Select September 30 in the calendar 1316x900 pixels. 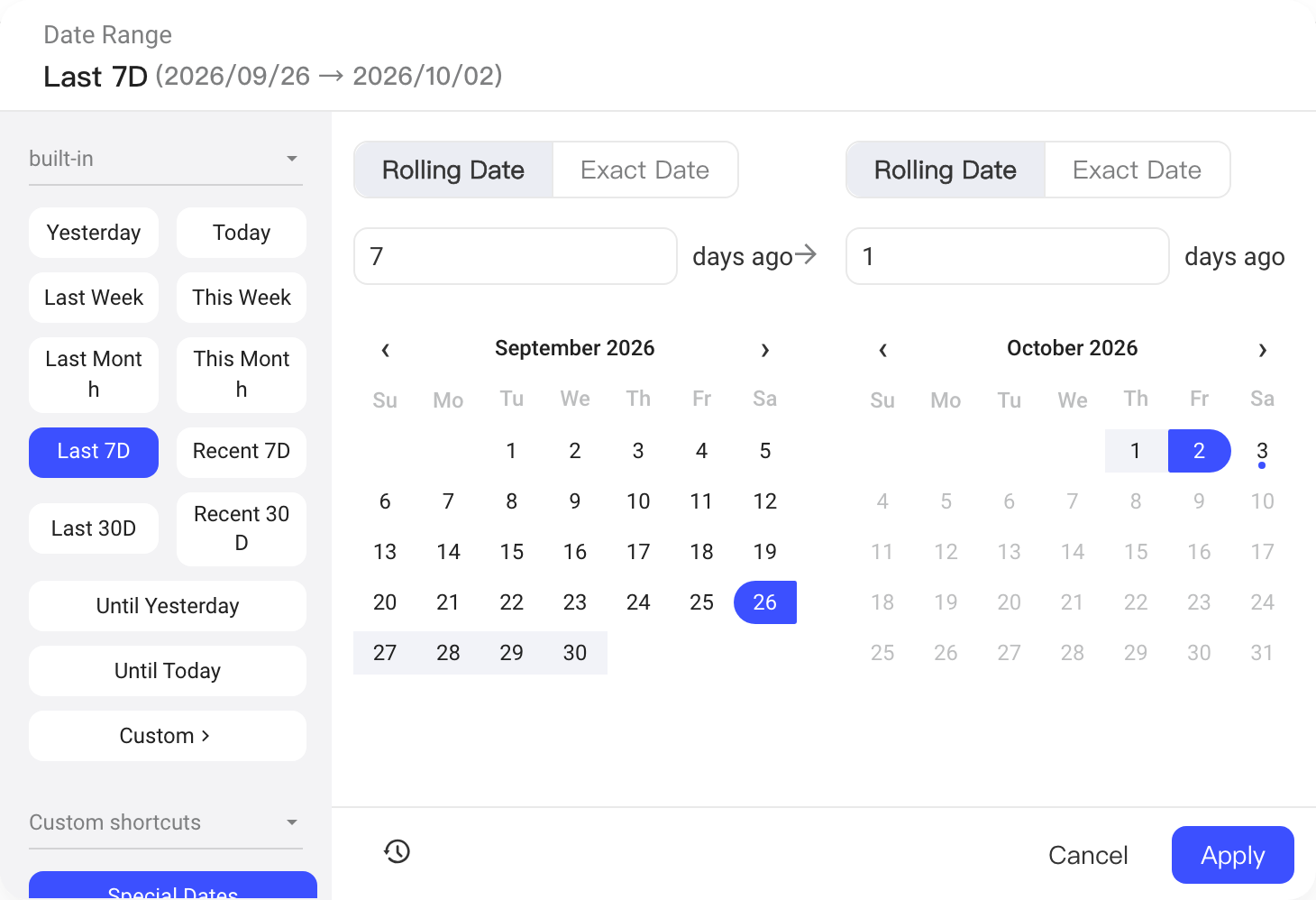click(575, 653)
